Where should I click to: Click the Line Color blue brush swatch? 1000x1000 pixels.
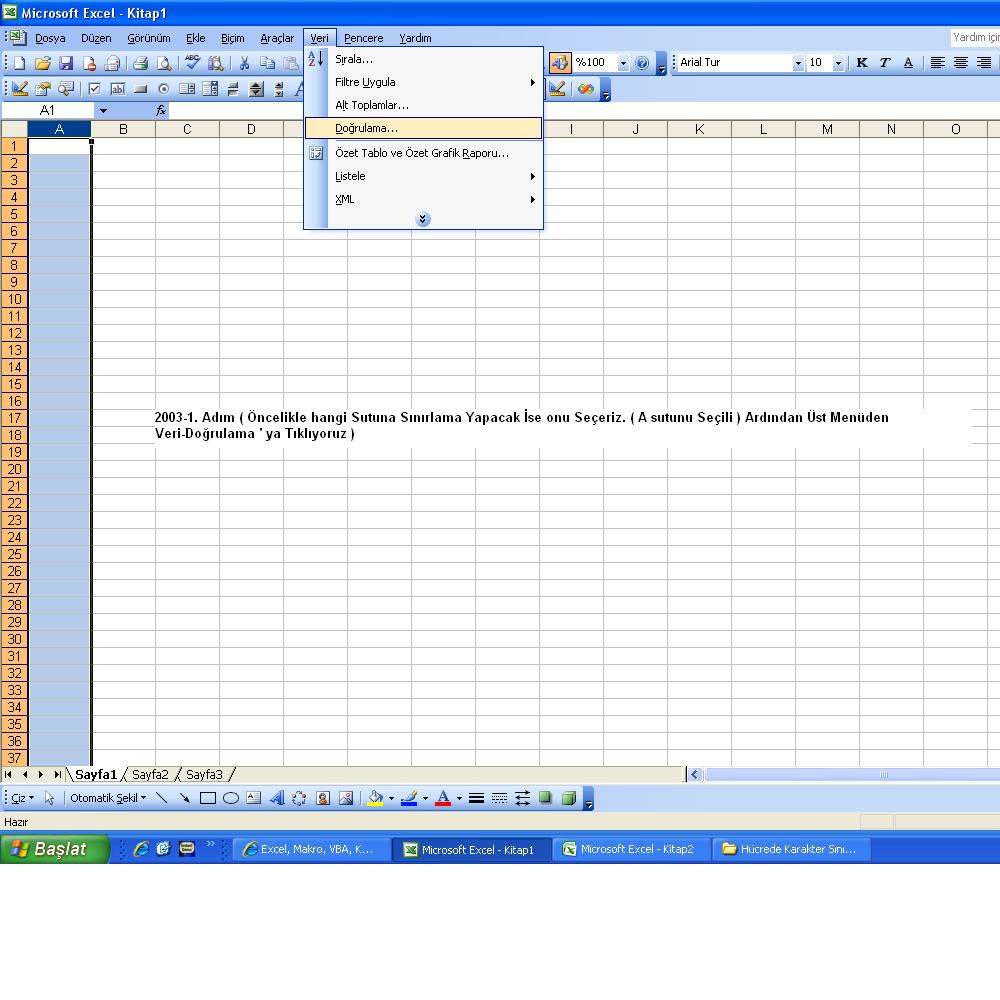(409, 798)
